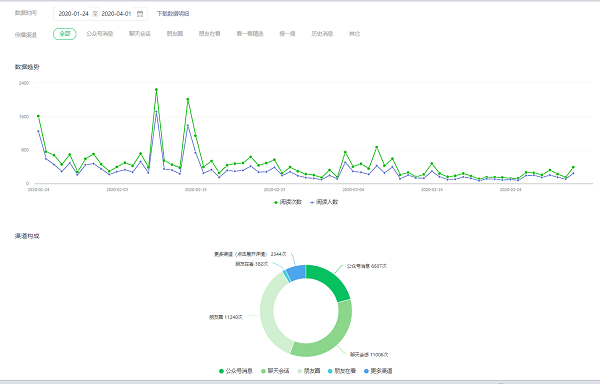Click the 渠道构成 section heading
600x384 pixels.
(x=27, y=236)
